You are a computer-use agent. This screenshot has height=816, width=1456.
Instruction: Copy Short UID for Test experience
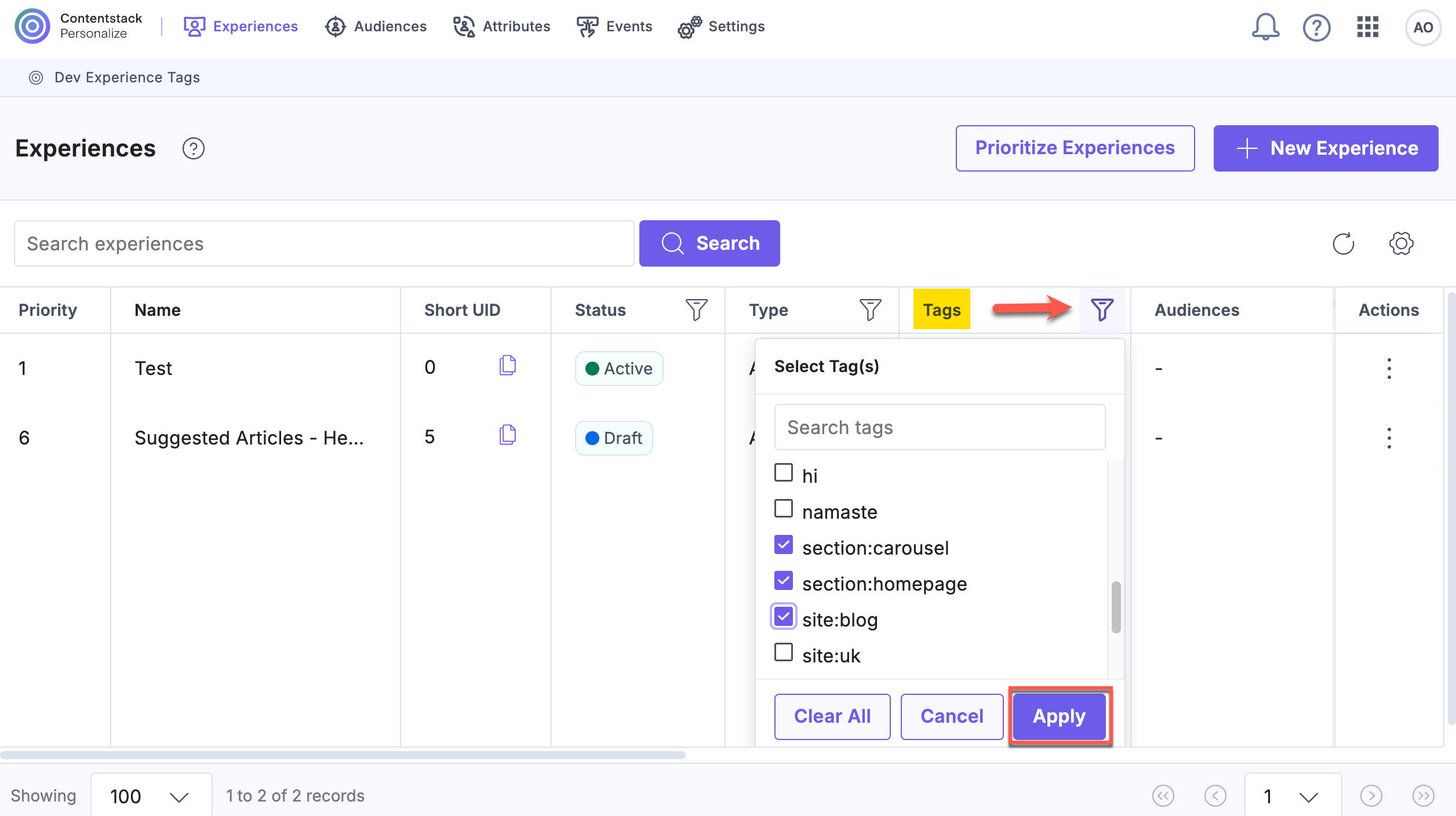click(508, 366)
